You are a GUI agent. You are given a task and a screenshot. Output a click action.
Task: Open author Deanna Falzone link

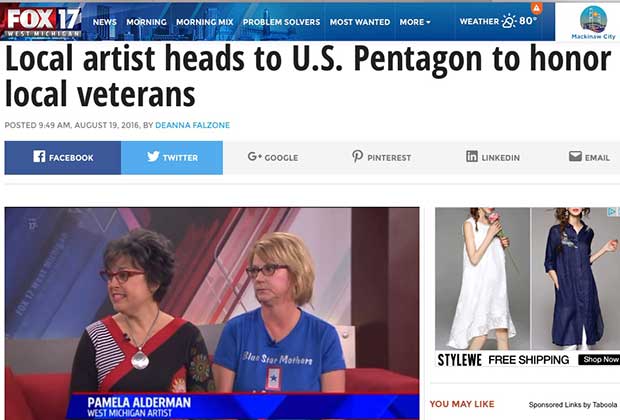(x=193, y=125)
